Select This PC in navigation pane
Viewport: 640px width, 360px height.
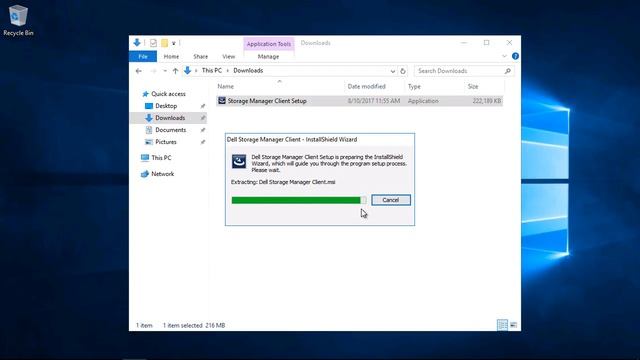tap(161, 158)
